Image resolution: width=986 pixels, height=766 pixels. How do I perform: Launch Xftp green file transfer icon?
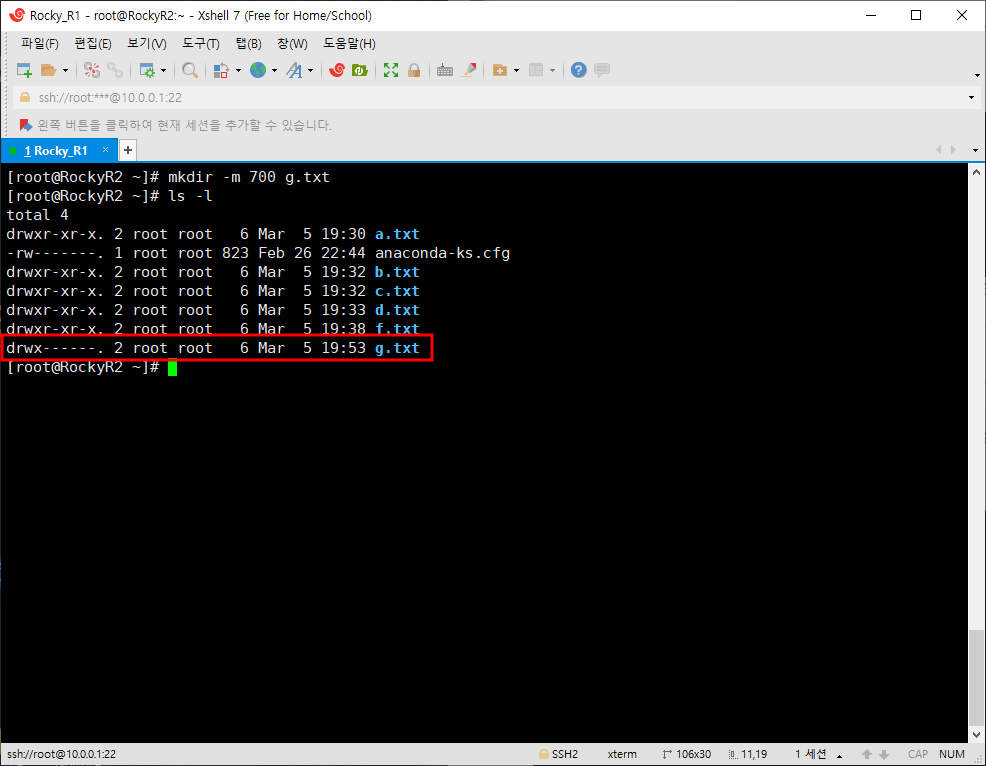pyautogui.click(x=360, y=70)
